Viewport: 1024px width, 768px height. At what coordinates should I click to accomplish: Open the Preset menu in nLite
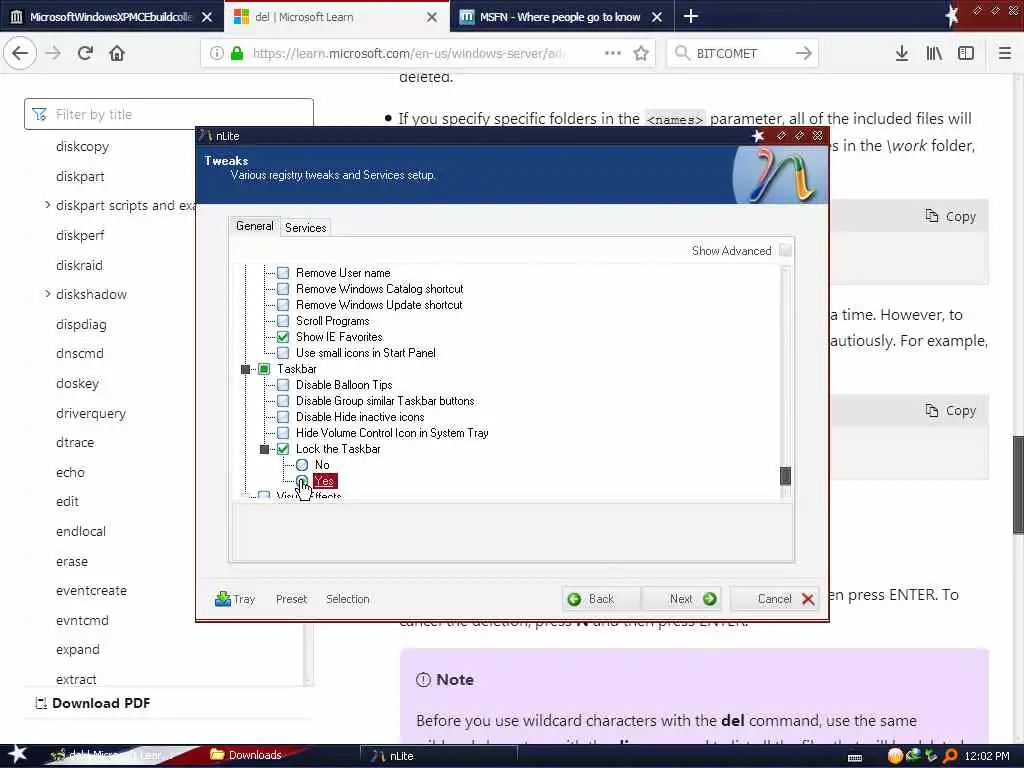(291, 599)
